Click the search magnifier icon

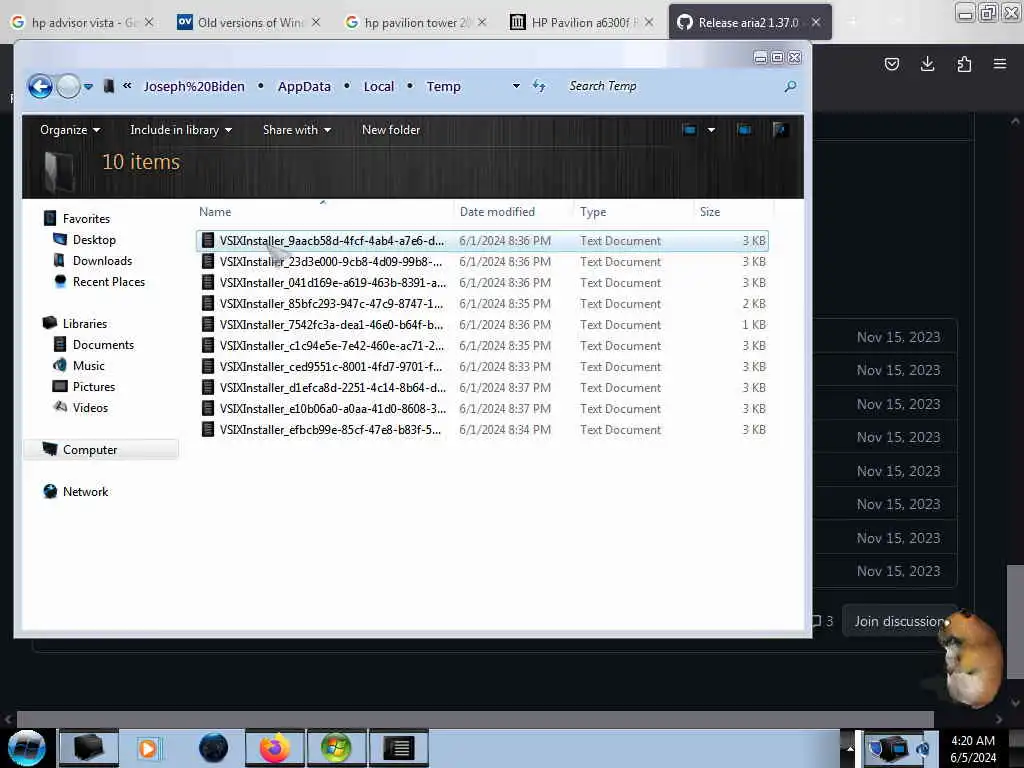[790, 86]
